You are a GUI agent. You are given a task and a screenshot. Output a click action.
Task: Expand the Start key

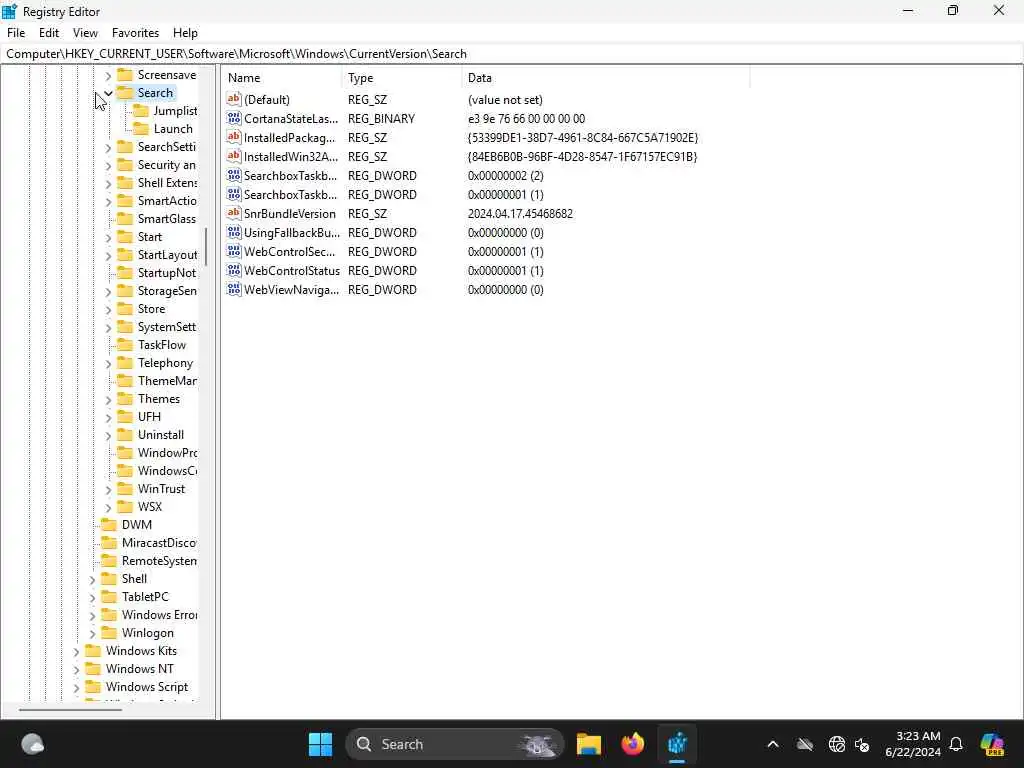pos(108,237)
